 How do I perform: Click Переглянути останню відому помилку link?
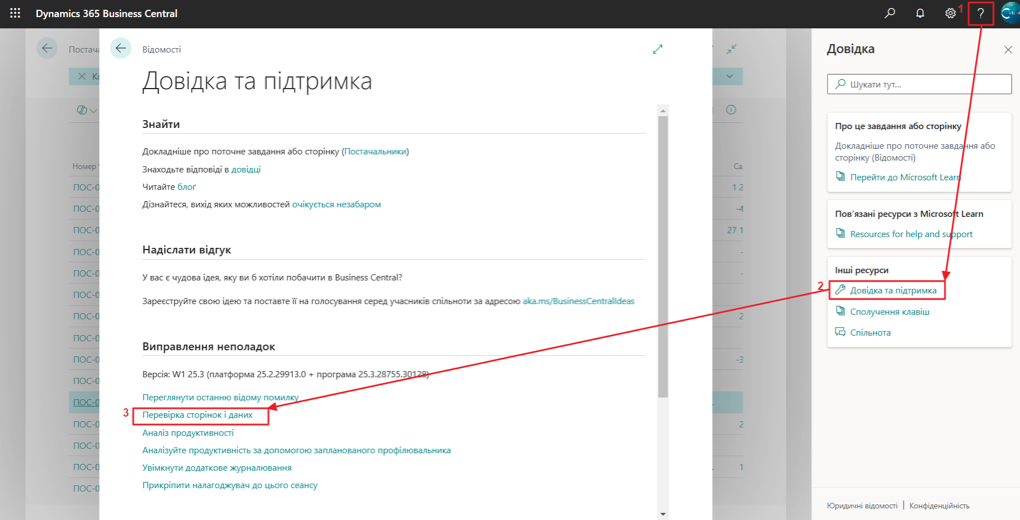pyautogui.click(x=220, y=397)
